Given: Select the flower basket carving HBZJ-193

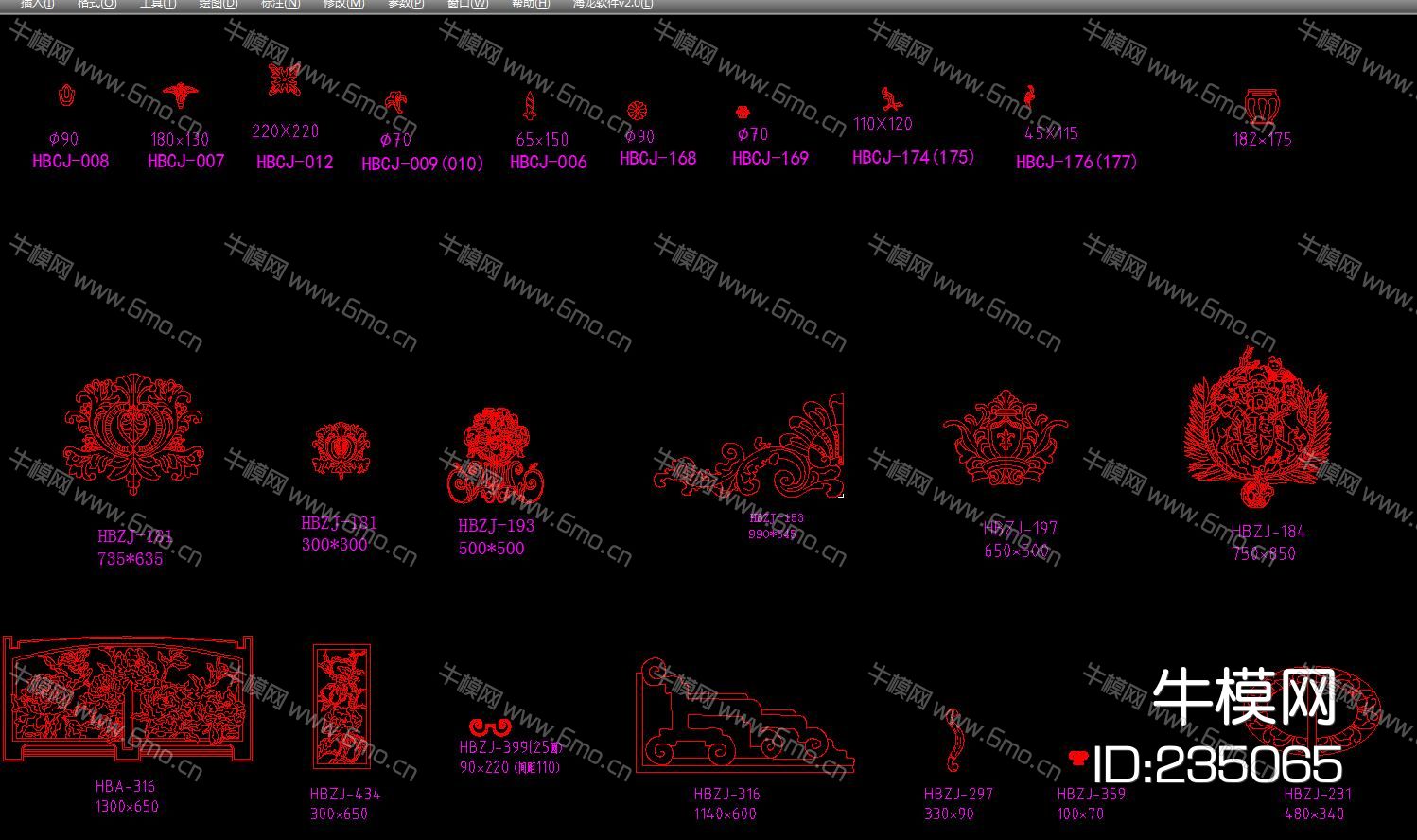Looking at the screenshot, I should click(495, 457).
